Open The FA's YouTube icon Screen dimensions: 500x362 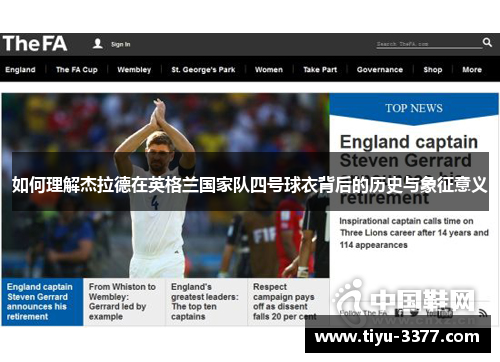click(439, 313)
